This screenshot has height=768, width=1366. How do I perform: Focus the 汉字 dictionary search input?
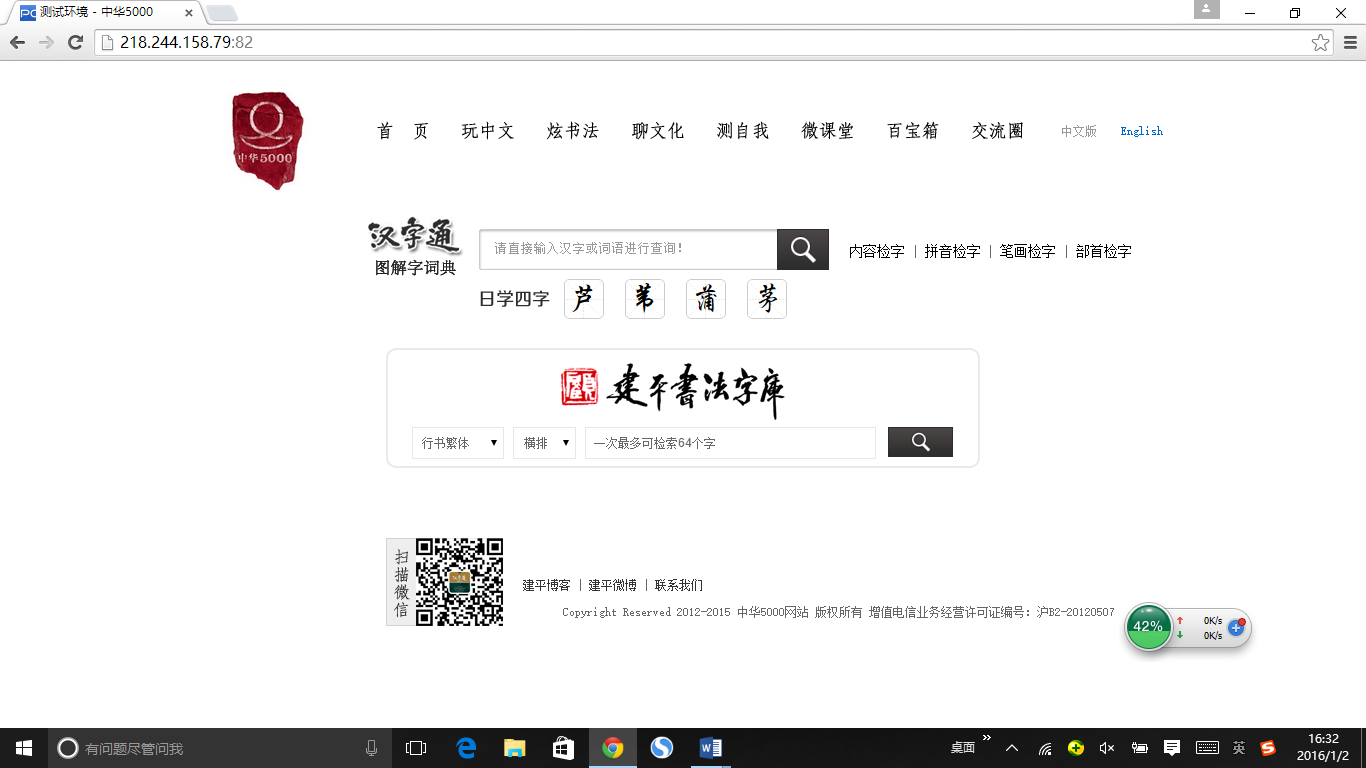628,249
